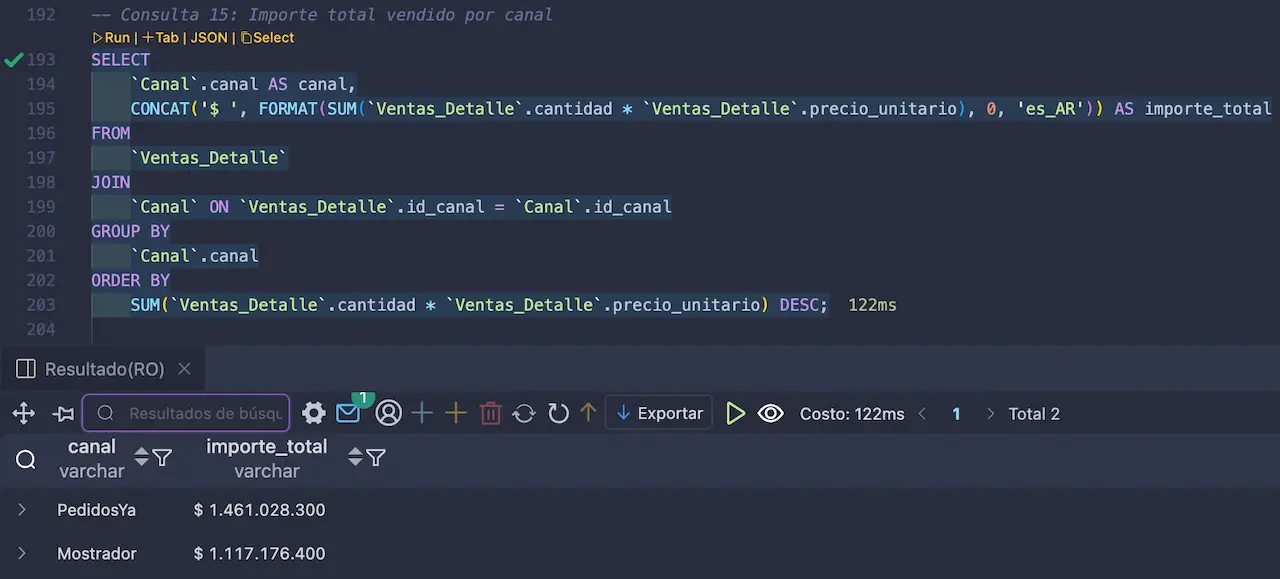Viewport: 1280px width, 579px height.
Task: Click the upward arrow commit icon
Action: tap(588, 413)
